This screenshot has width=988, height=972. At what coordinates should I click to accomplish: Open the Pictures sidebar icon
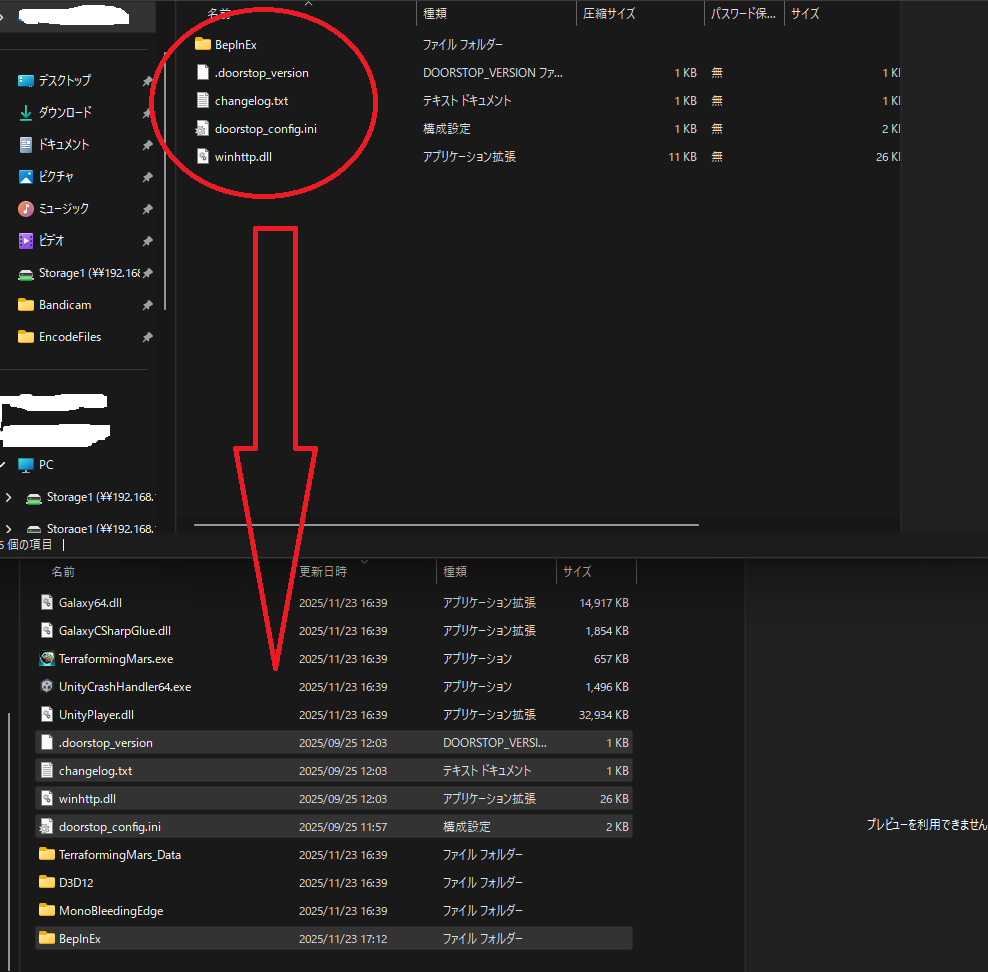pos(26,177)
